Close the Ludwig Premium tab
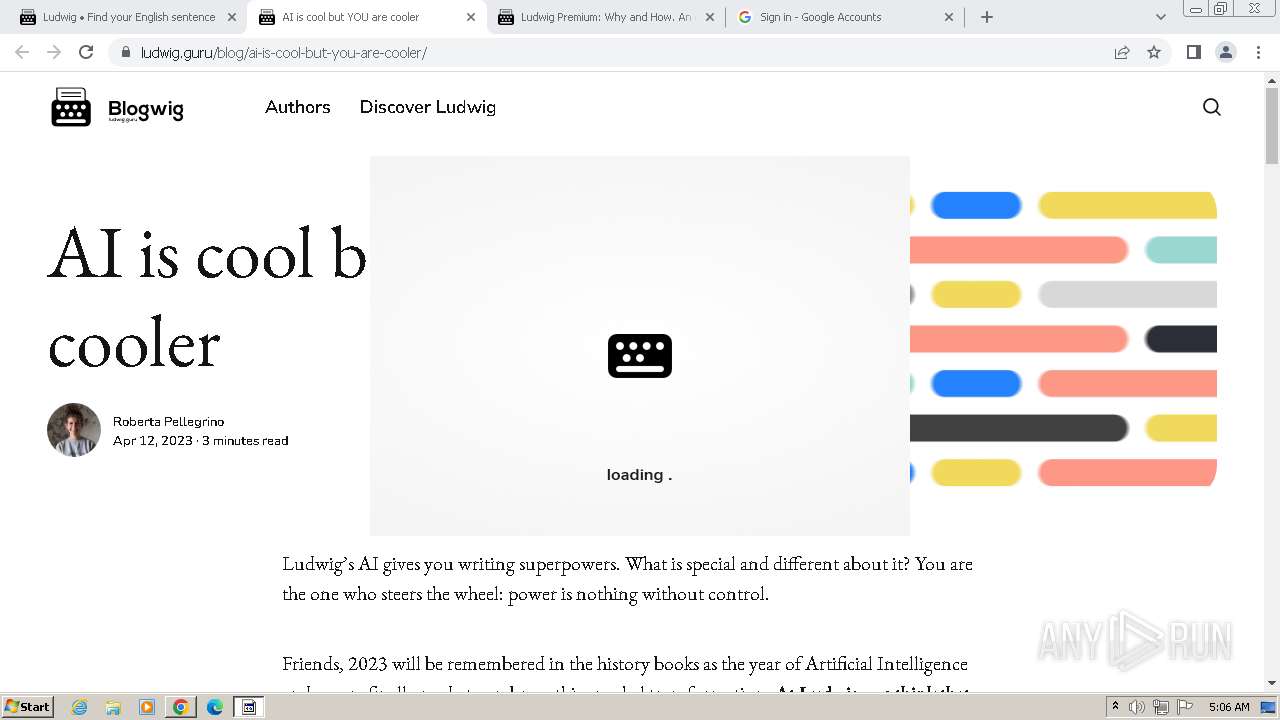 (710, 17)
